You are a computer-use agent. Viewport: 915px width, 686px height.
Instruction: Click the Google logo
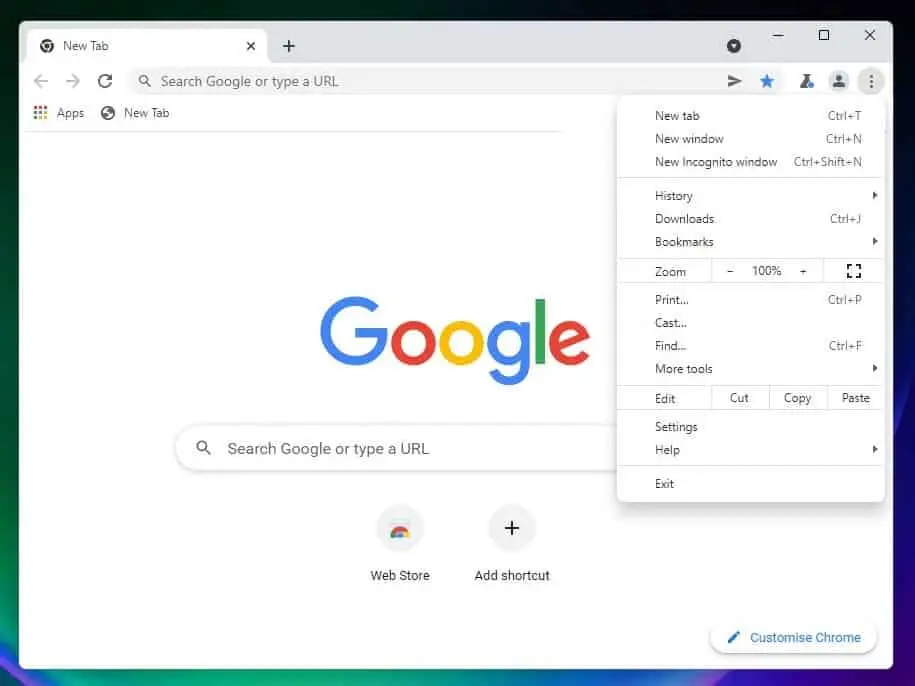tap(455, 340)
